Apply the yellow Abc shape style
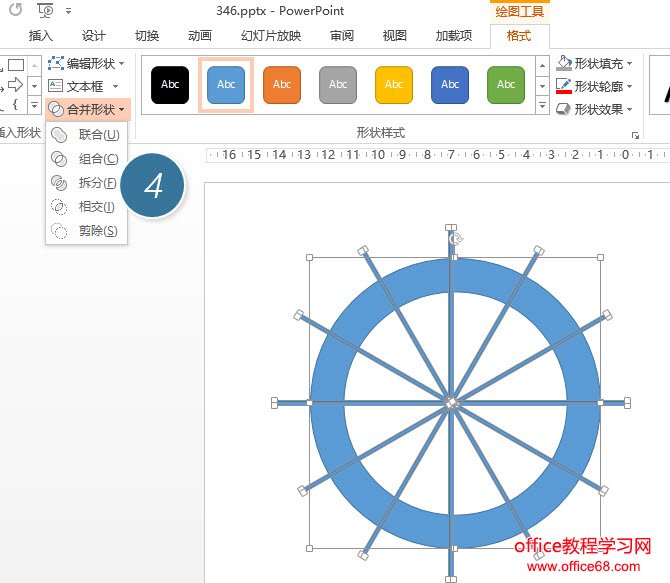670x583 pixels. [394, 85]
